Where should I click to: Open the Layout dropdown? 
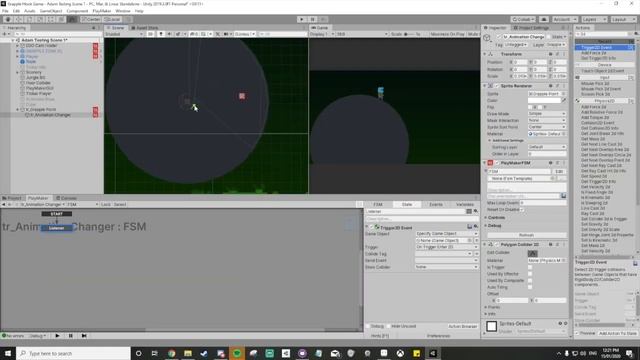click(x=623, y=19)
